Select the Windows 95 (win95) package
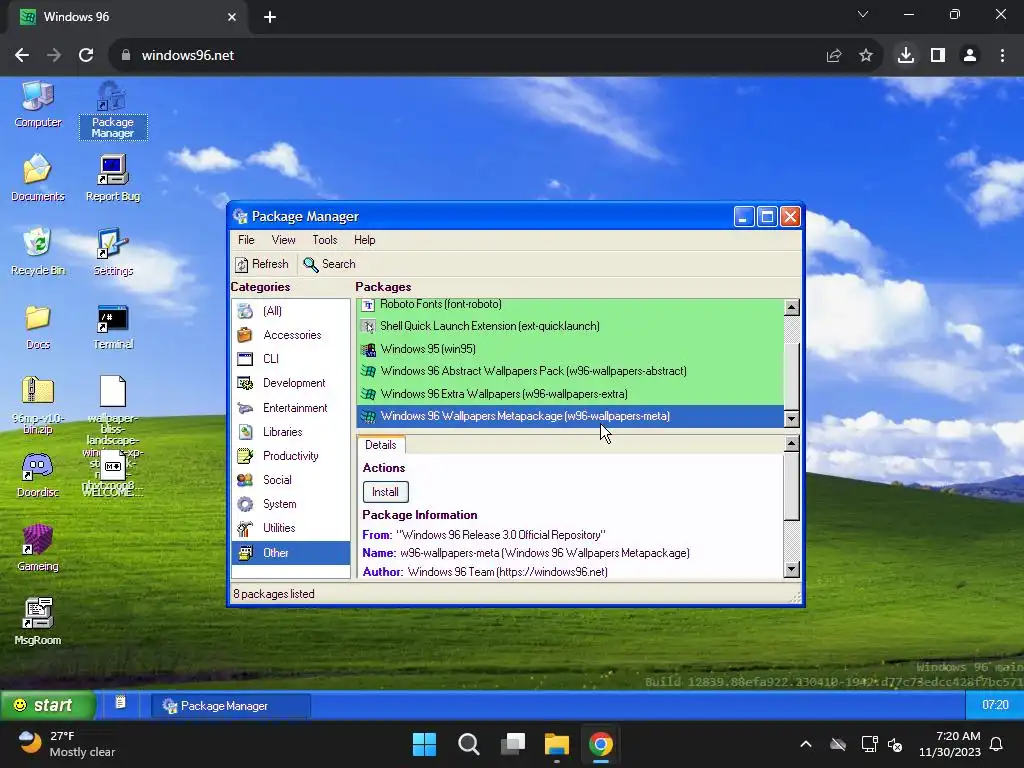Image resolution: width=1024 pixels, height=768 pixels. (570, 349)
